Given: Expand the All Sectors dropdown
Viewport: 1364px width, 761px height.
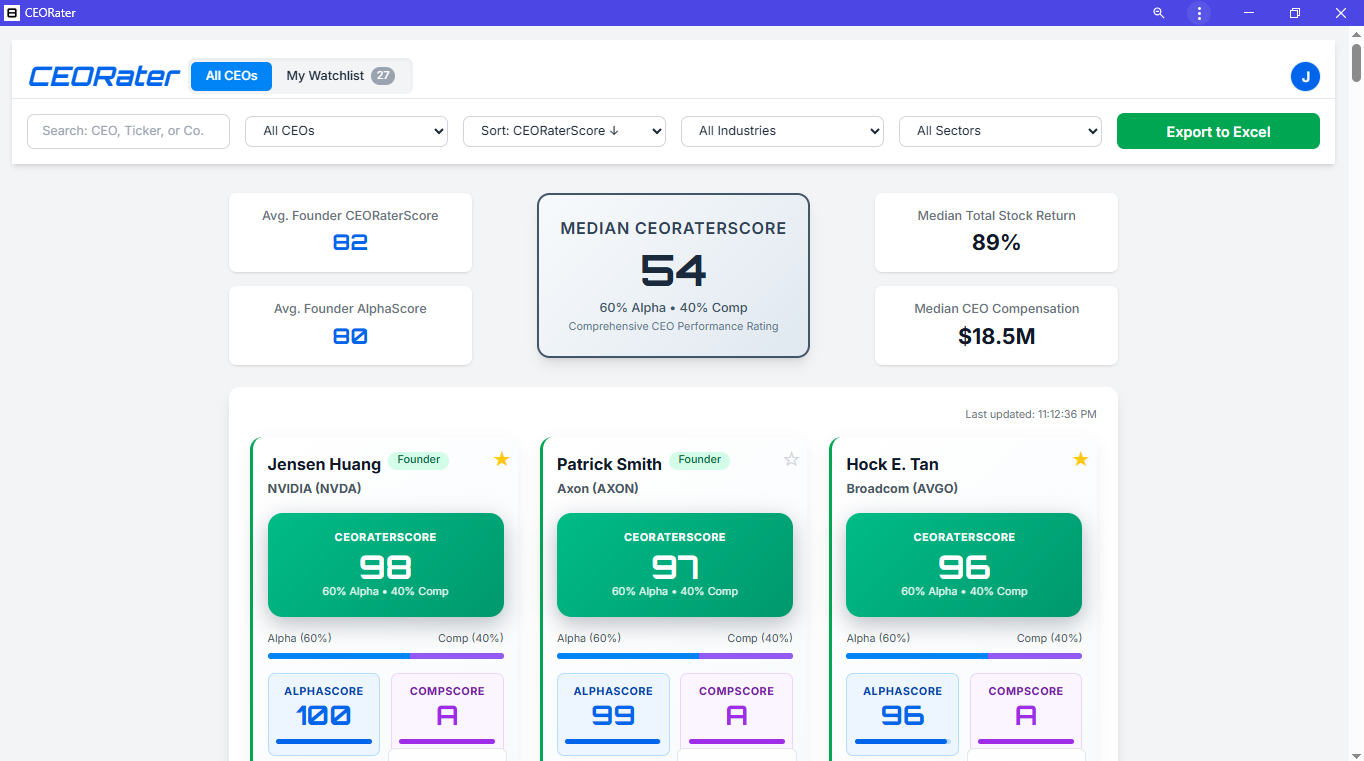Looking at the screenshot, I should [1000, 131].
